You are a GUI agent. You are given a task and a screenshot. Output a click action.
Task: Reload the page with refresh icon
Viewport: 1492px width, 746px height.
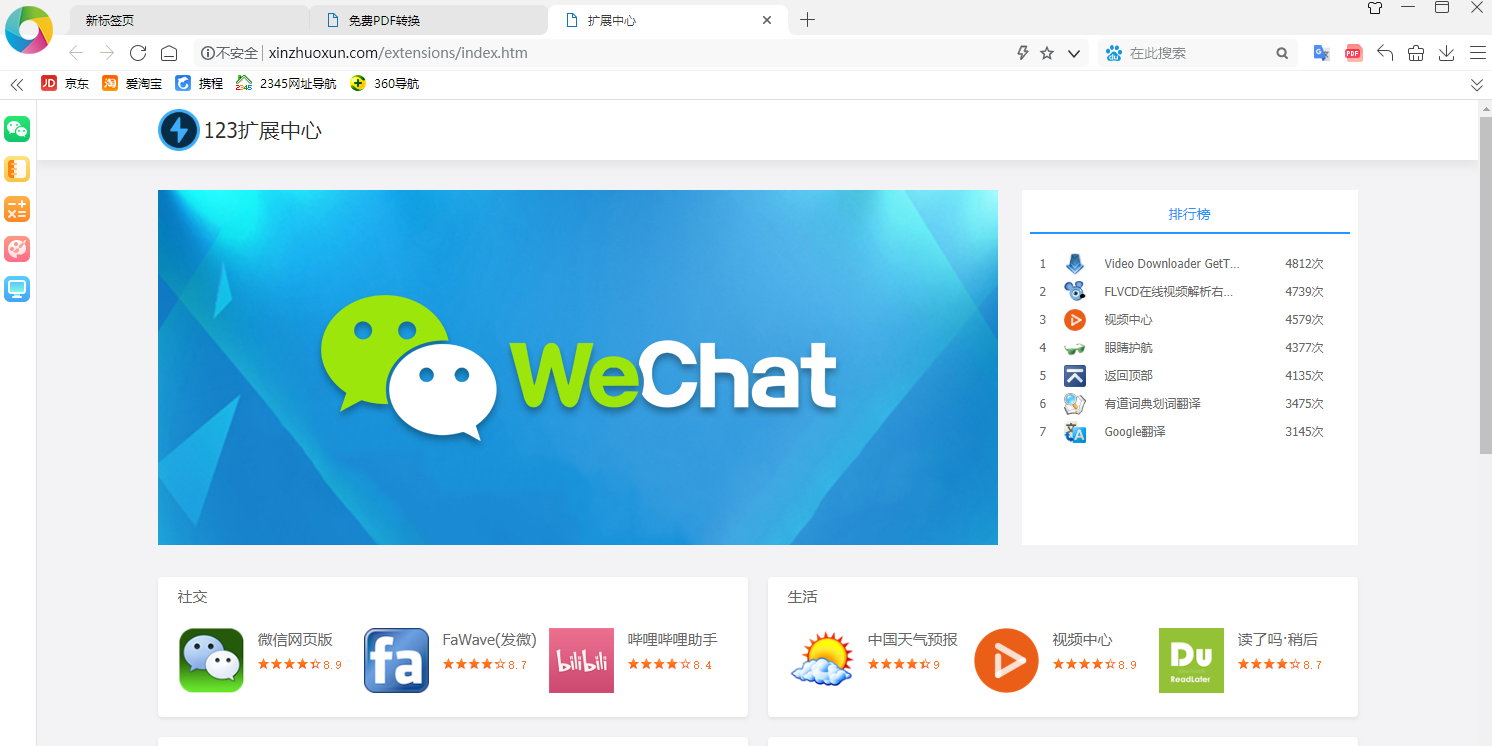pos(138,53)
